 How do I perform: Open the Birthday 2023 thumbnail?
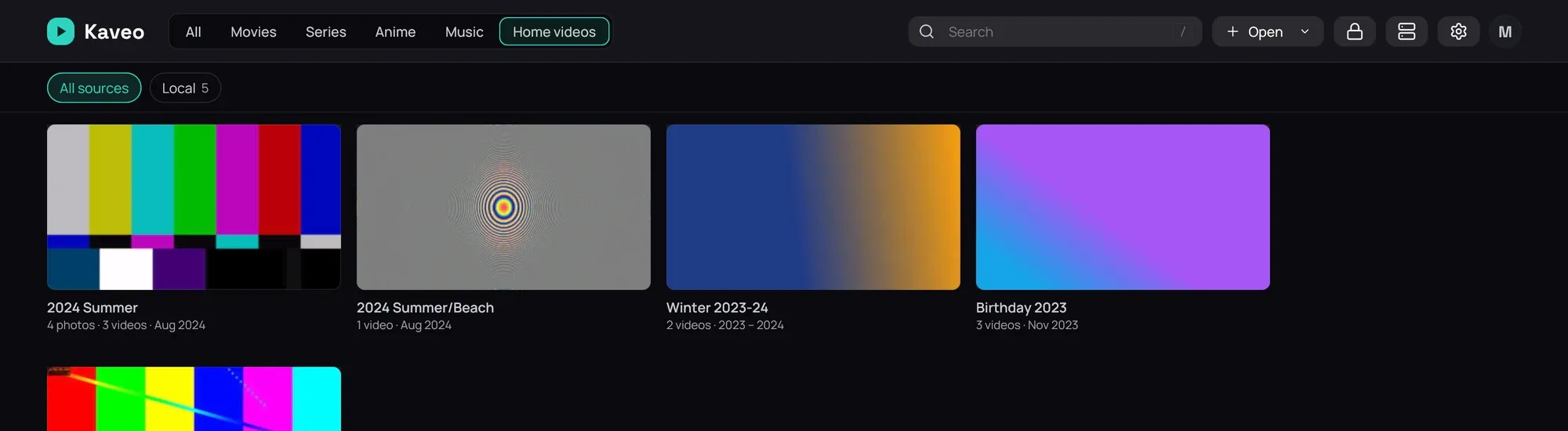pyautogui.click(x=1123, y=207)
